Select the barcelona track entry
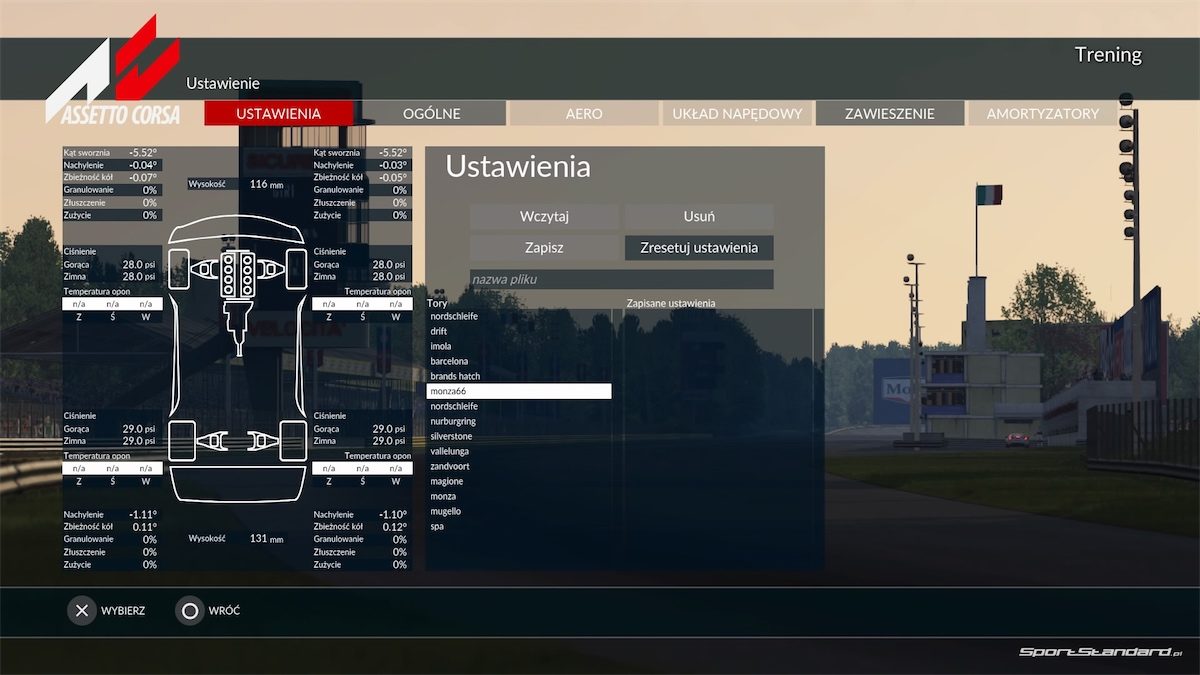Image resolution: width=1200 pixels, height=675 pixels. coord(519,361)
